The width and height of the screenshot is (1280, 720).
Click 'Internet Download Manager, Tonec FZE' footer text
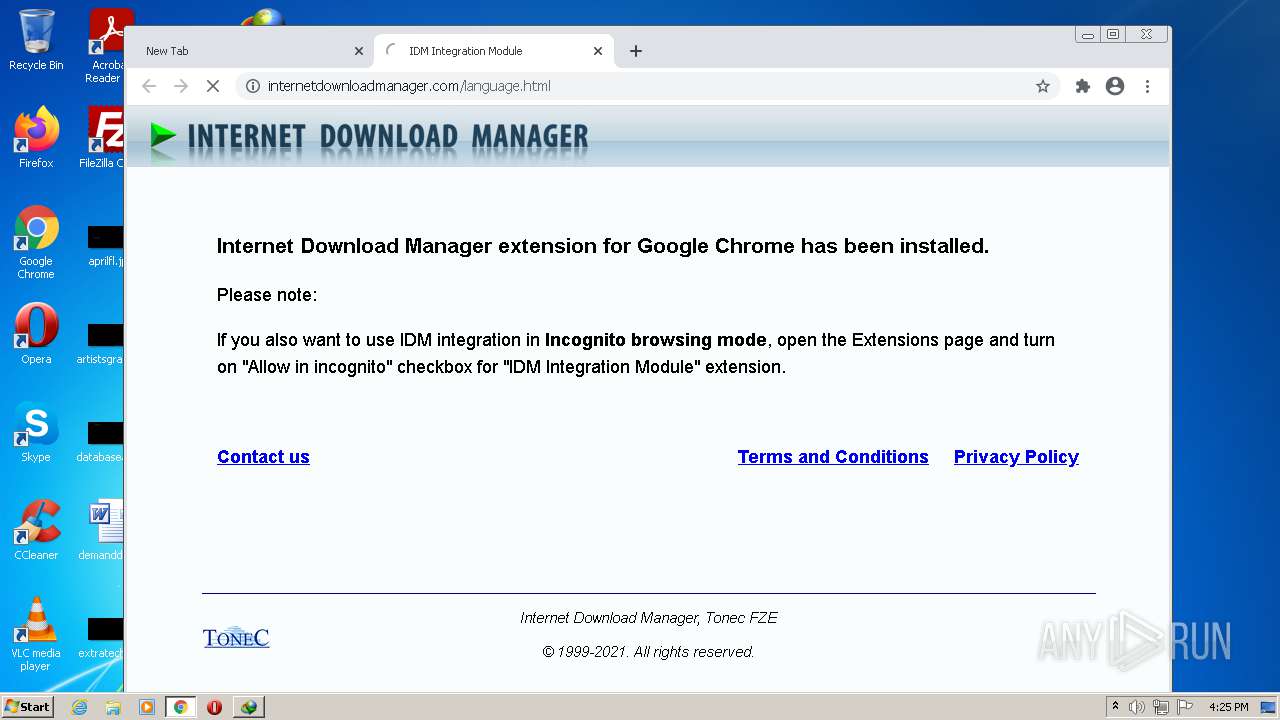pyautogui.click(x=649, y=618)
